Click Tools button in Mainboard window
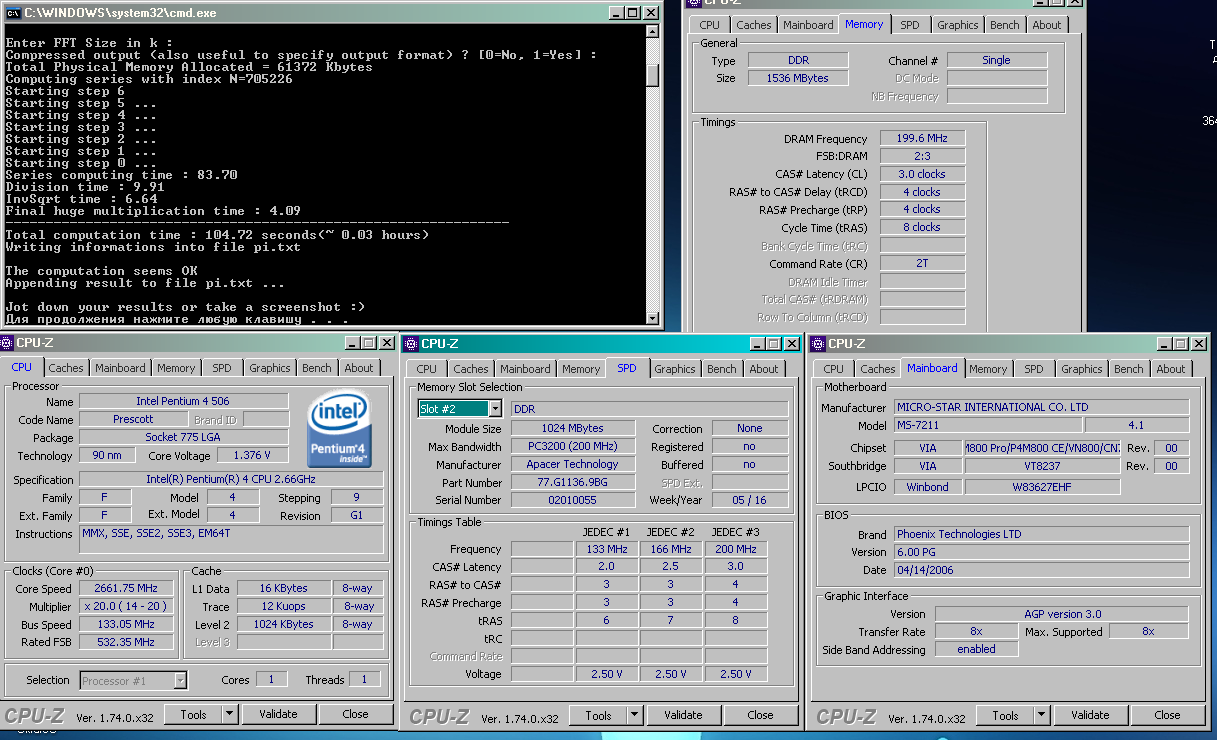The width and height of the screenshot is (1217, 740). tap(1005, 715)
